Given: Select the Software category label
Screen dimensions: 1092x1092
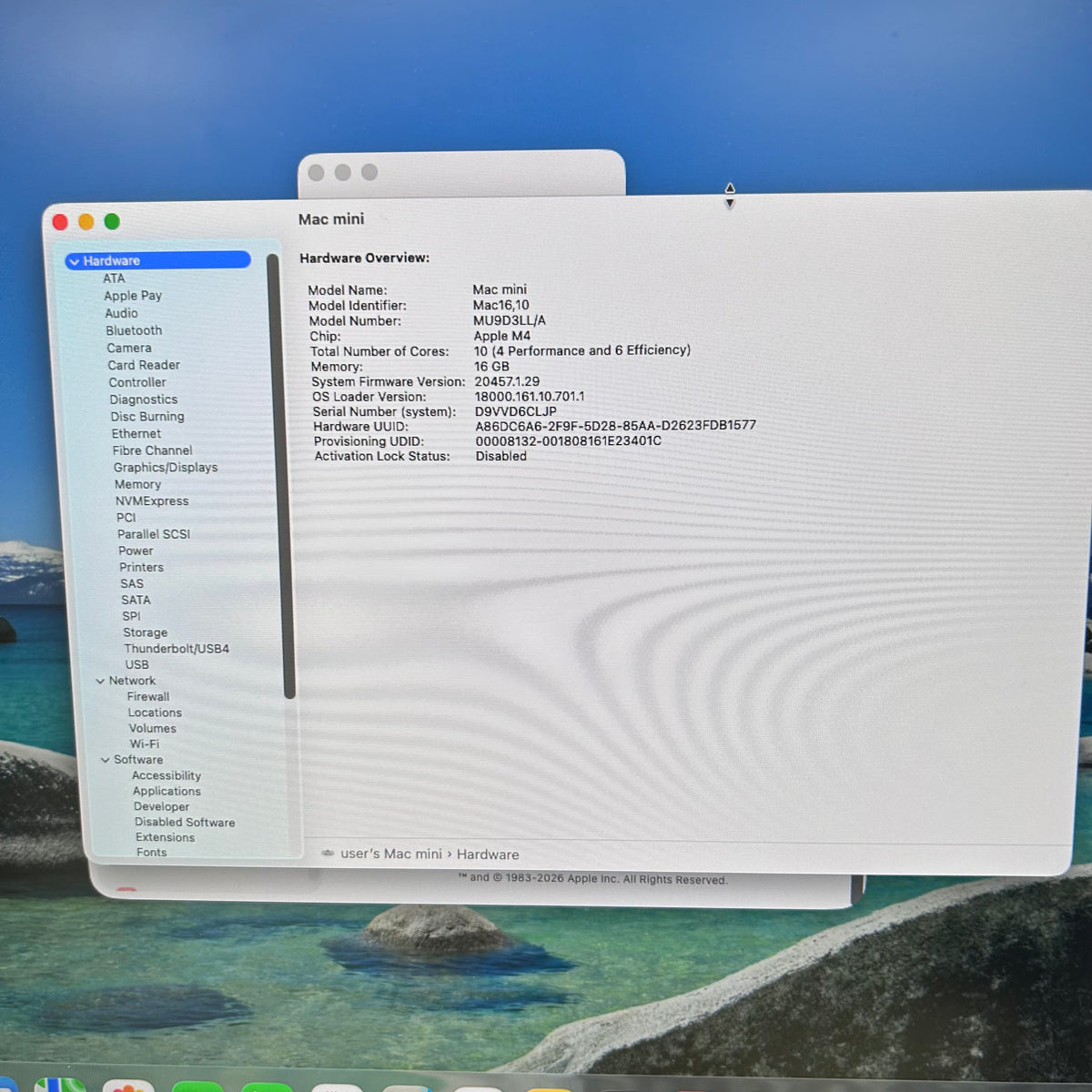Looking at the screenshot, I should [x=138, y=760].
